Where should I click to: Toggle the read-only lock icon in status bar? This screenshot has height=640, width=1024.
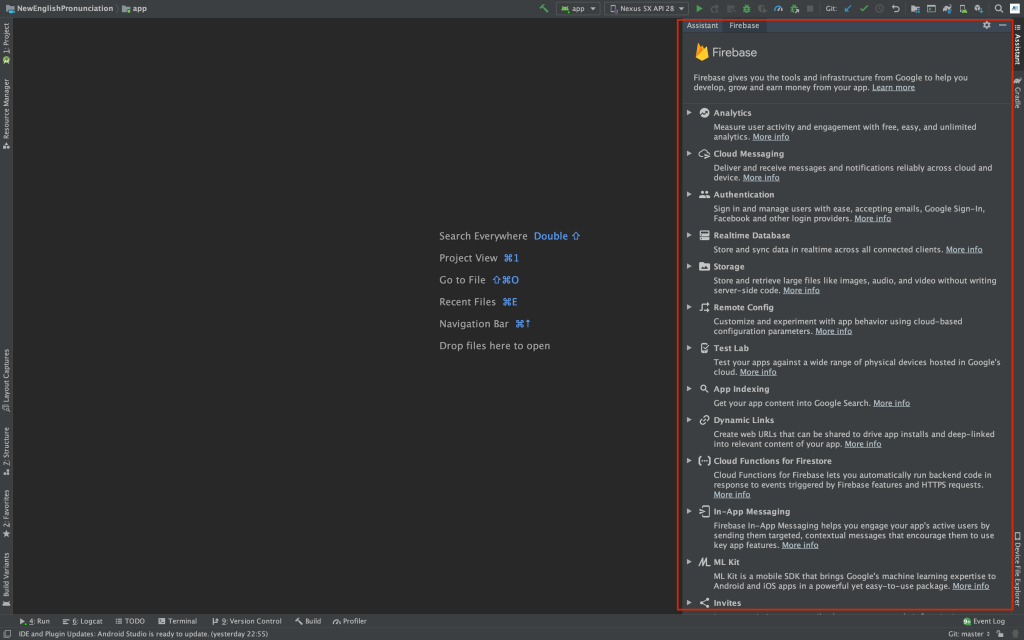pyautogui.click(x=1000, y=634)
